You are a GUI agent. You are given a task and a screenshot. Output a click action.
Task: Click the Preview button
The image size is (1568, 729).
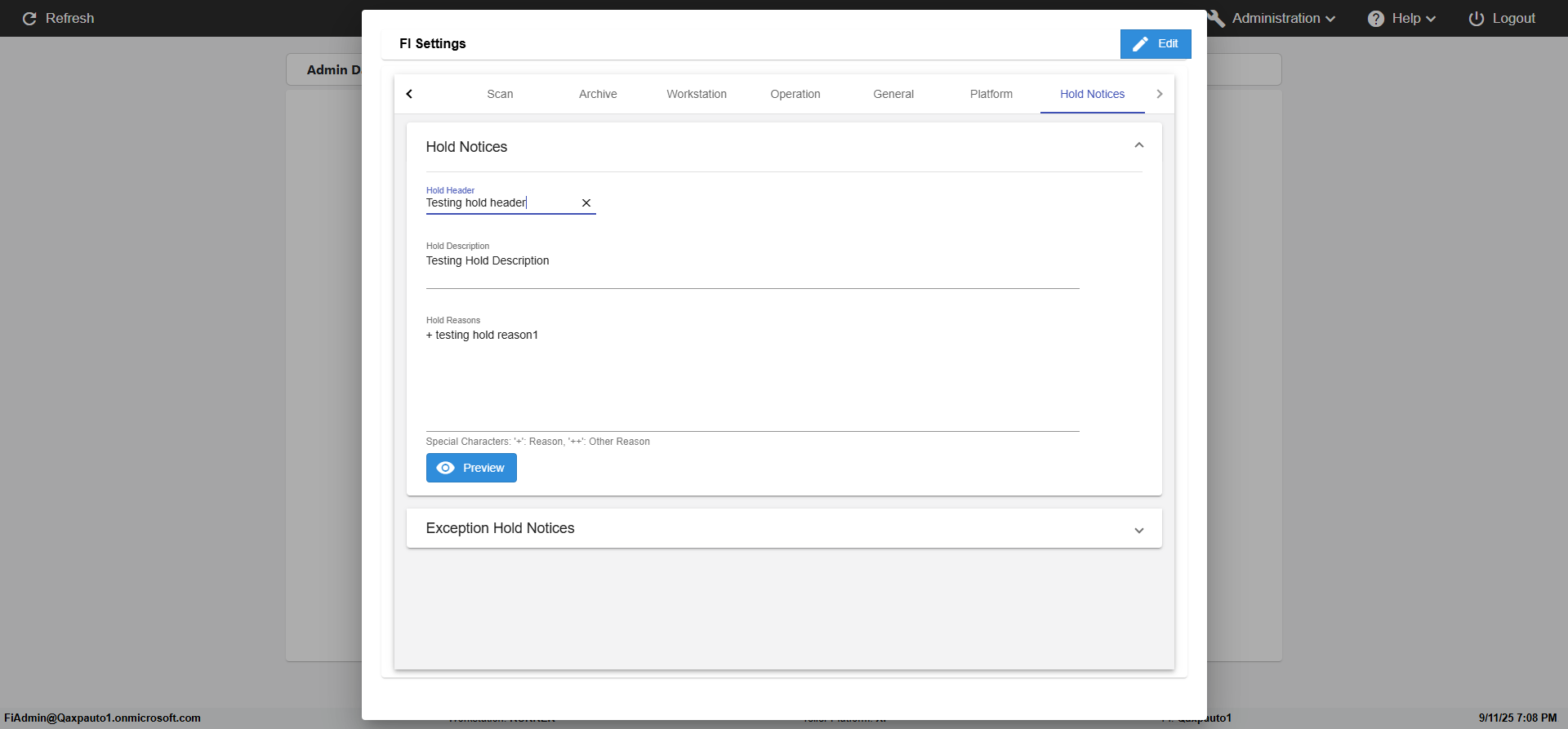pos(471,468)
